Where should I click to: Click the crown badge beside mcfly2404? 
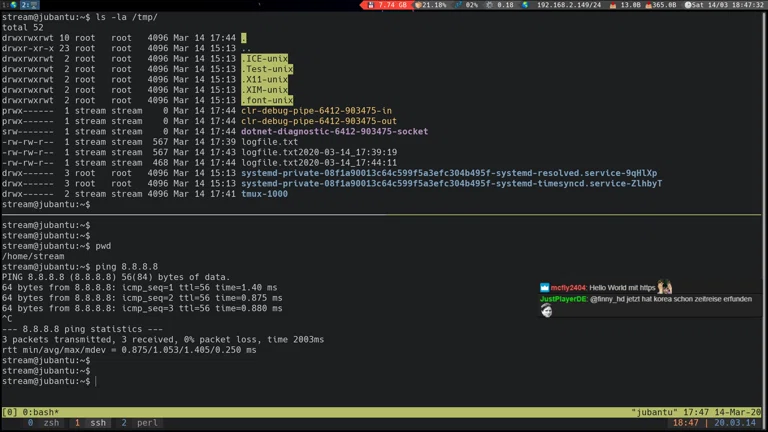click(545, 287)
